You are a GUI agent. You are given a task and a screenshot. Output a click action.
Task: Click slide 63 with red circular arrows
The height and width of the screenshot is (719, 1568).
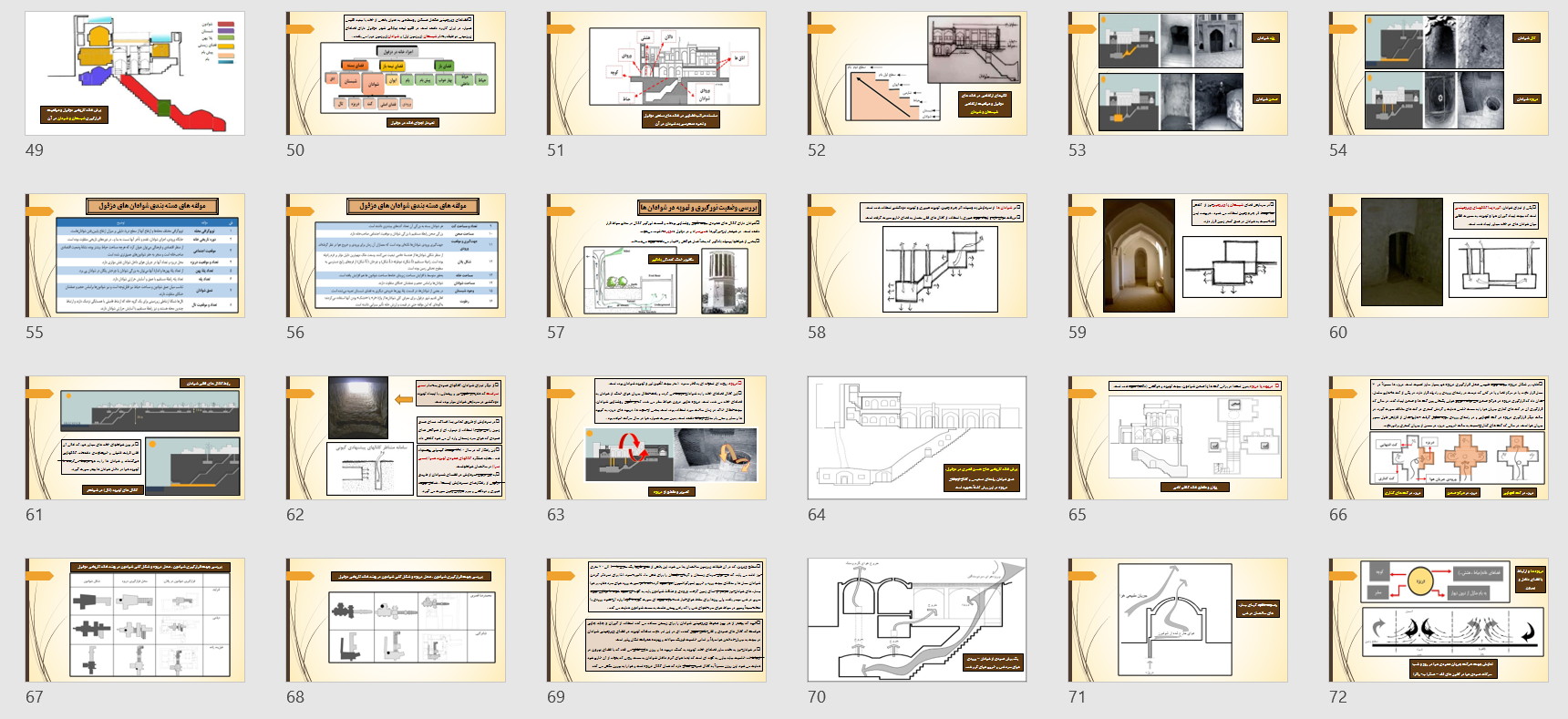pyautogui.click(x=656, y=438)
